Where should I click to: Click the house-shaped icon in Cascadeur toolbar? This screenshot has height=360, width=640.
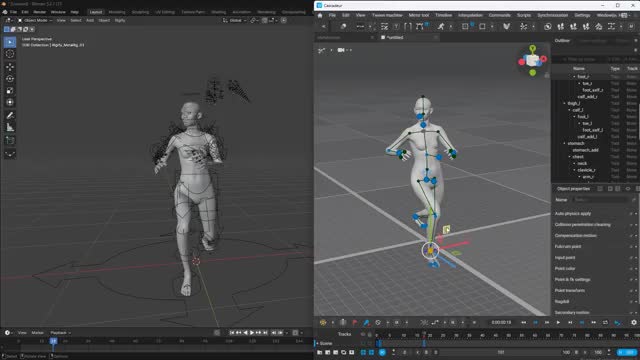[598, 27]
